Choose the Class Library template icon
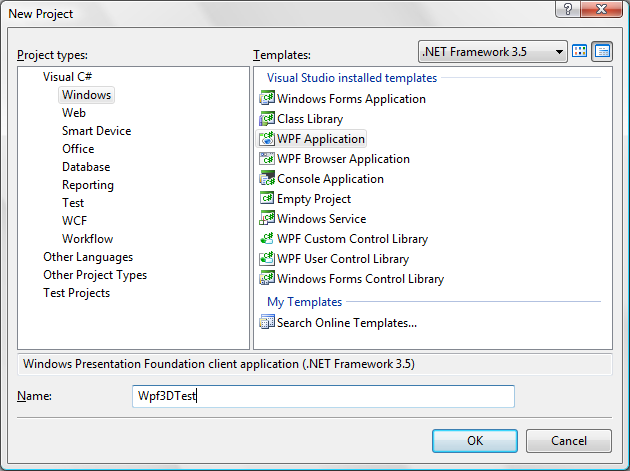 click(x=267, y=119)
